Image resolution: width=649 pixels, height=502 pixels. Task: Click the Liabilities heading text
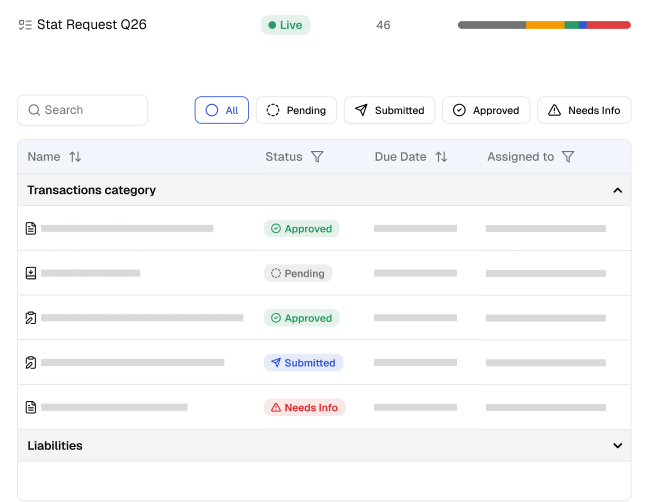(x=55, y=446)
